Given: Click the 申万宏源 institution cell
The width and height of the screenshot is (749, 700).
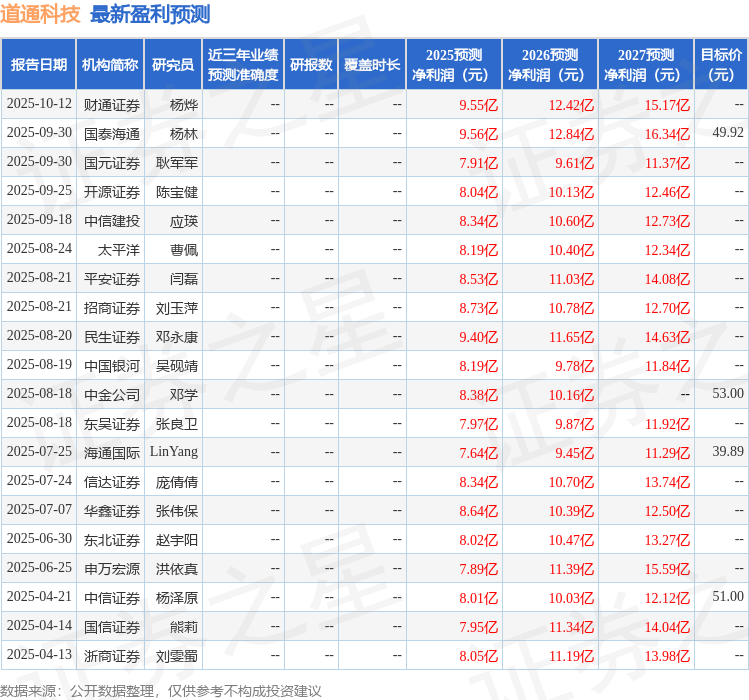Looking at the screenshot, I should 112,569.
